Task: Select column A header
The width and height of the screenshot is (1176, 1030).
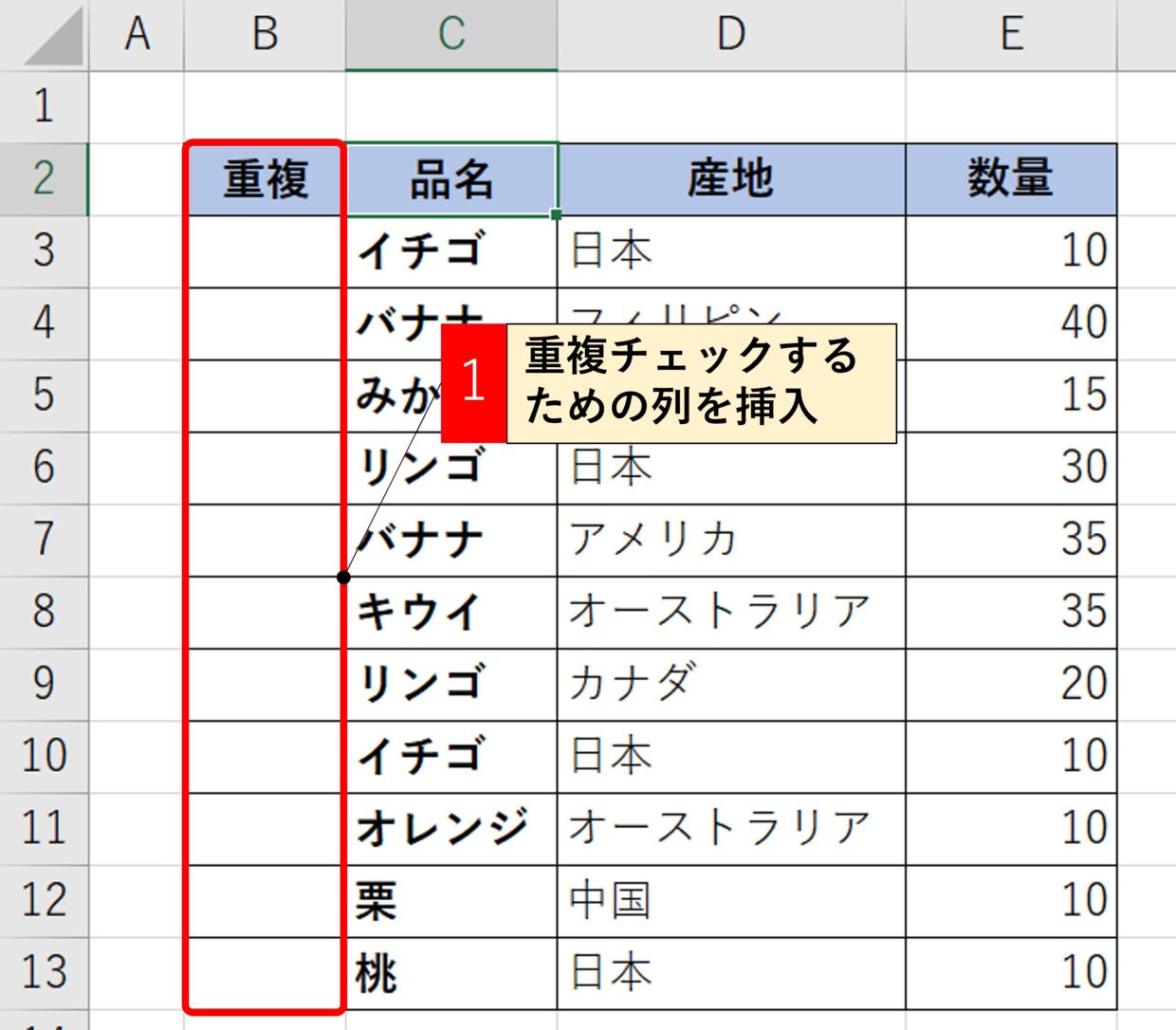Action: coord(137,35)
